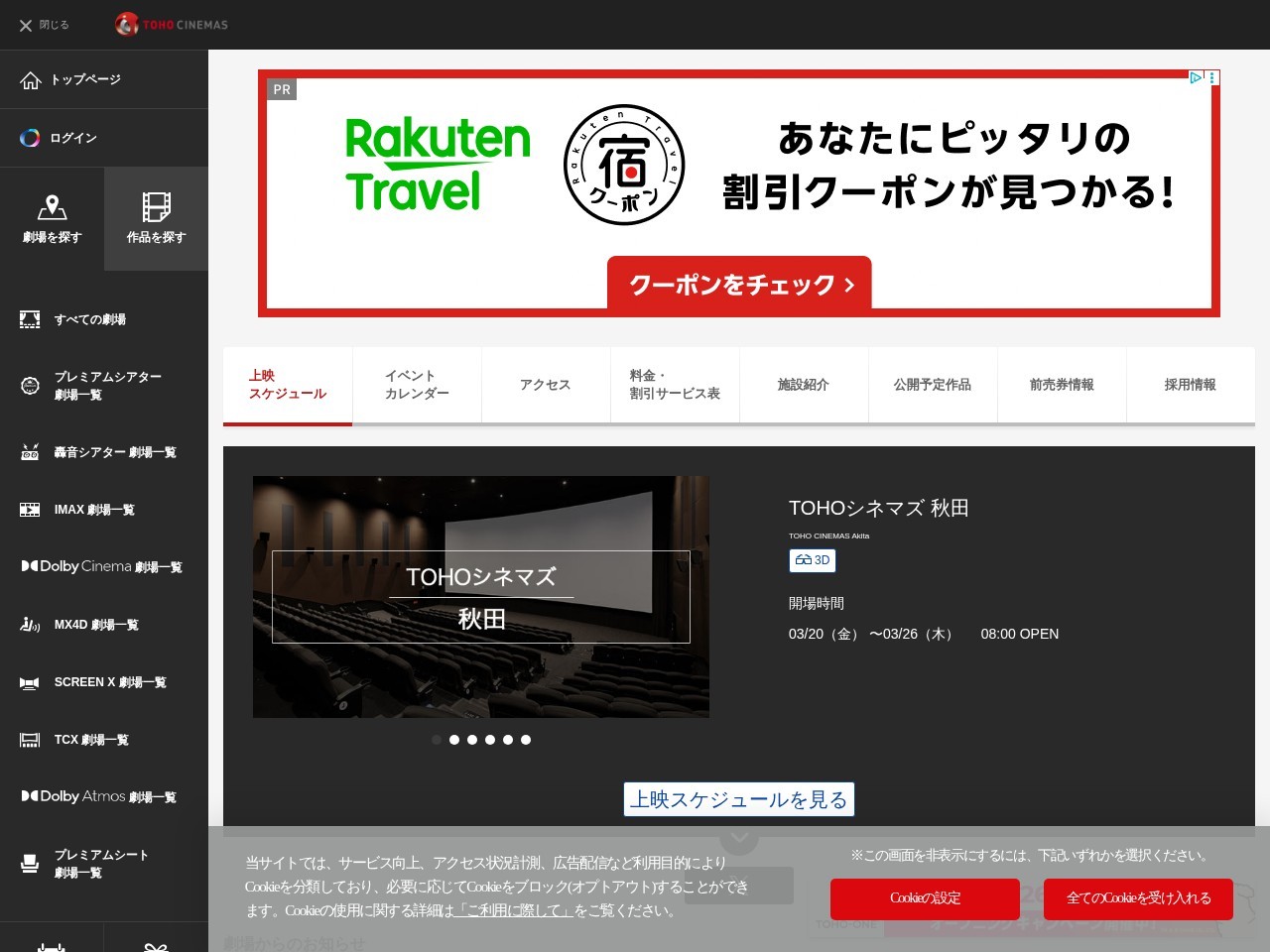This screenshot has height=952, width=1270.
Task: Click the TOHO CINEMAS logo
Action: [x=171, y=24]
